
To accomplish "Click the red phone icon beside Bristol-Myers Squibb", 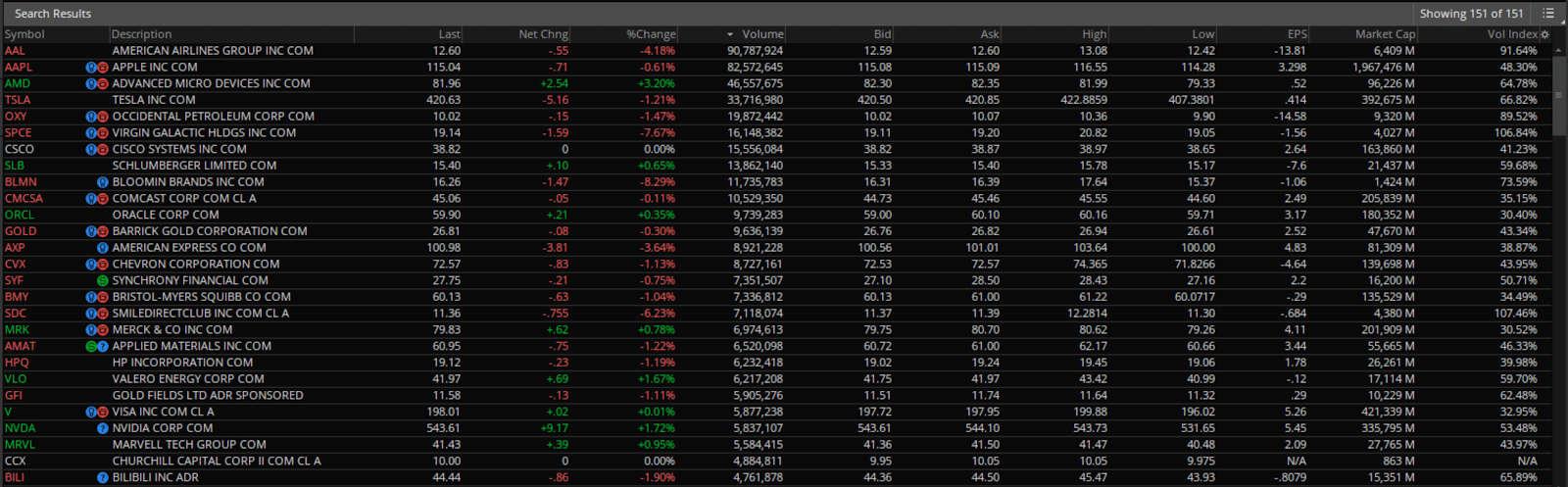I will click(103, 298).
